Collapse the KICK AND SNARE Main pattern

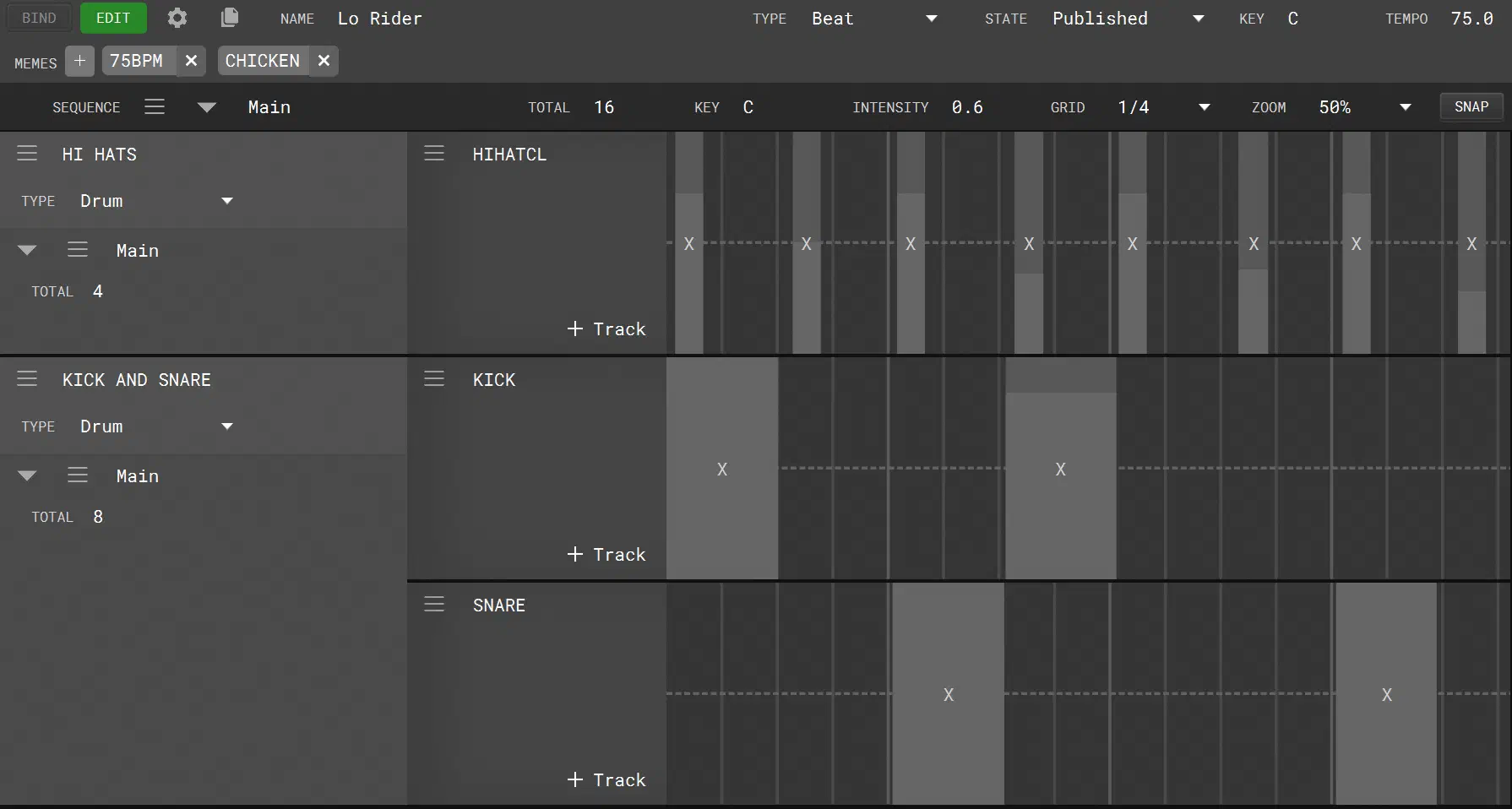[x=27, y=476]
